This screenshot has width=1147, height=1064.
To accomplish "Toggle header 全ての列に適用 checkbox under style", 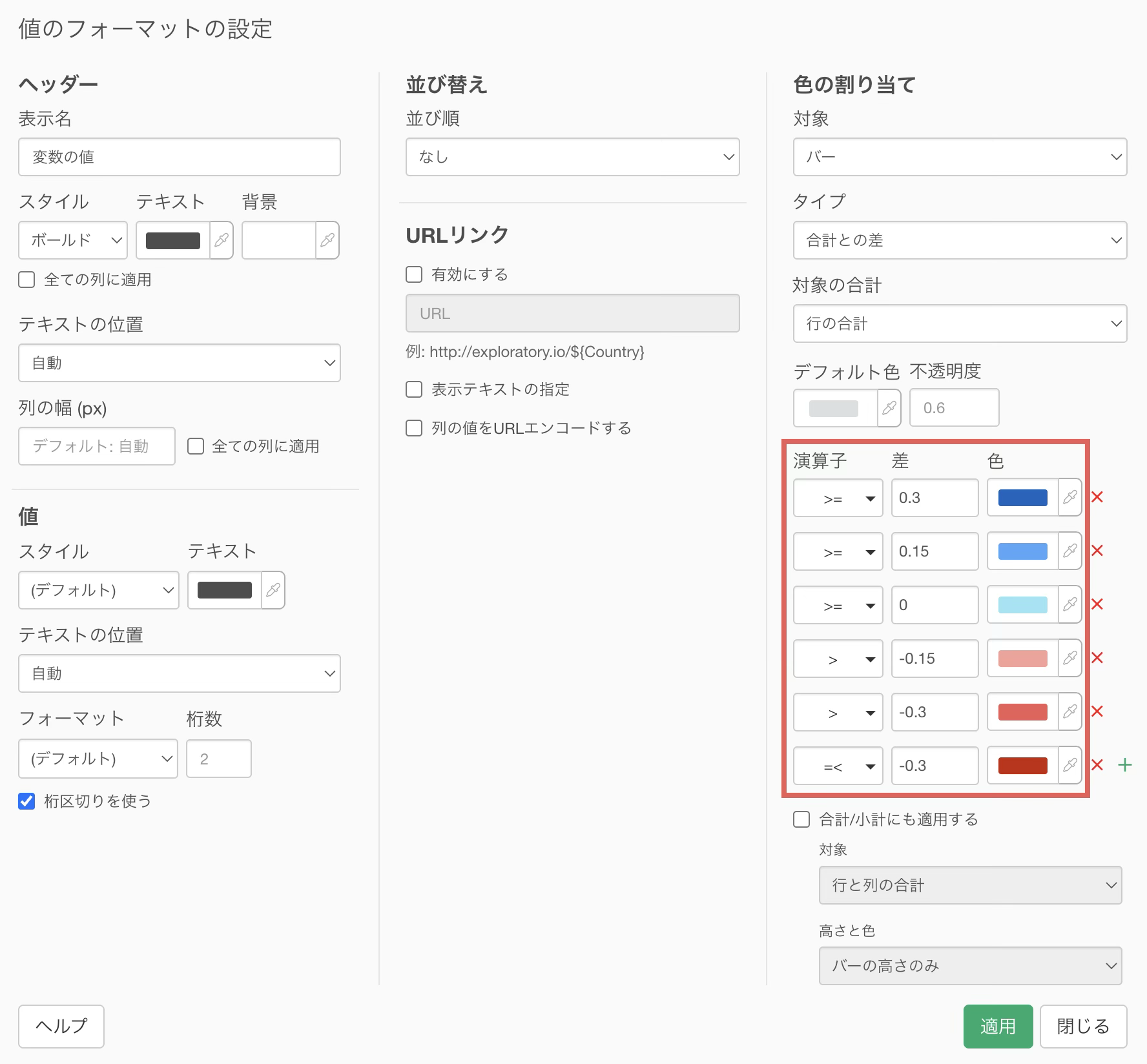I will pos(26,280).
